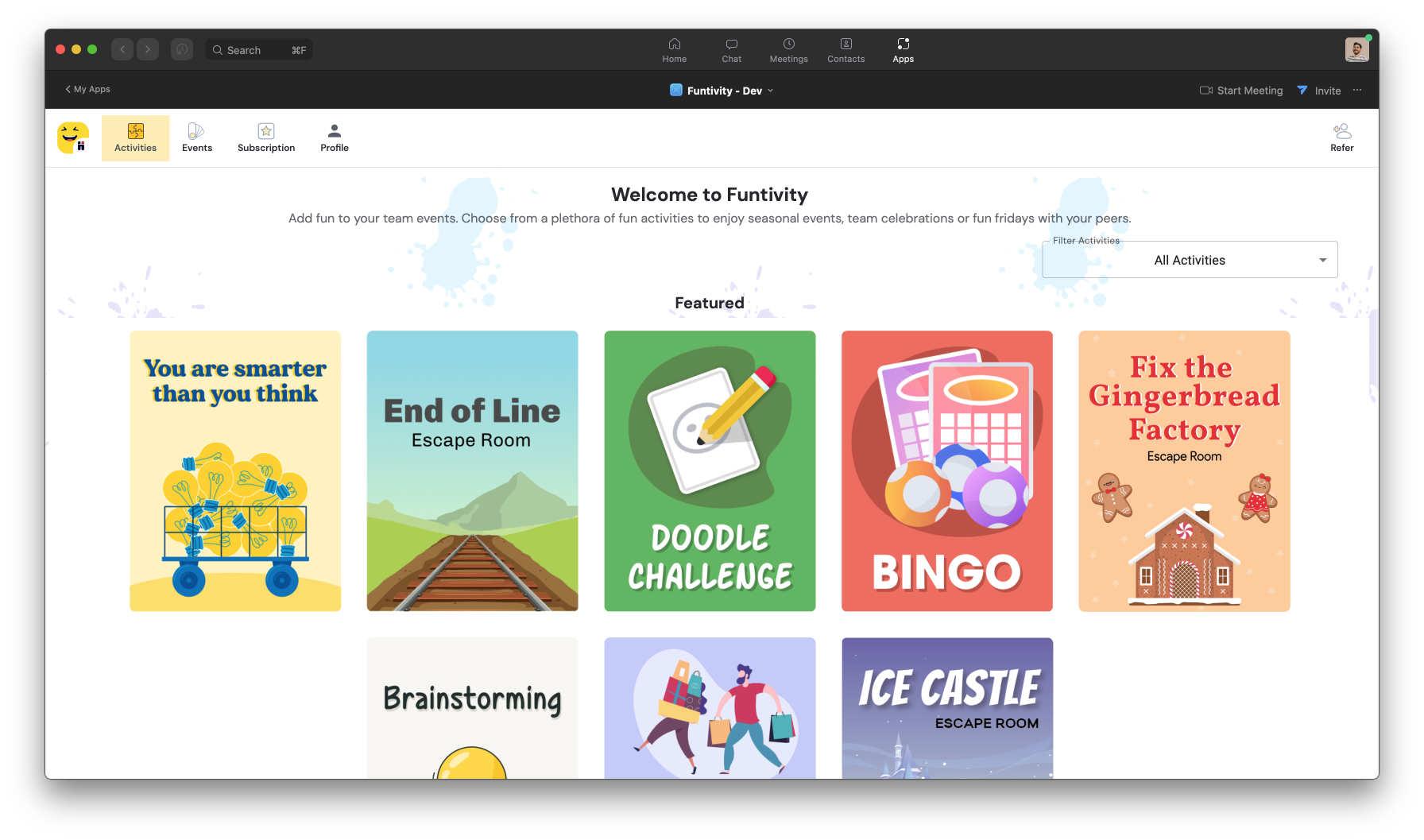Open the Home icon in top navigation
The width and height of the screenshot is (1424, 840).
click(x=674, y=44)
